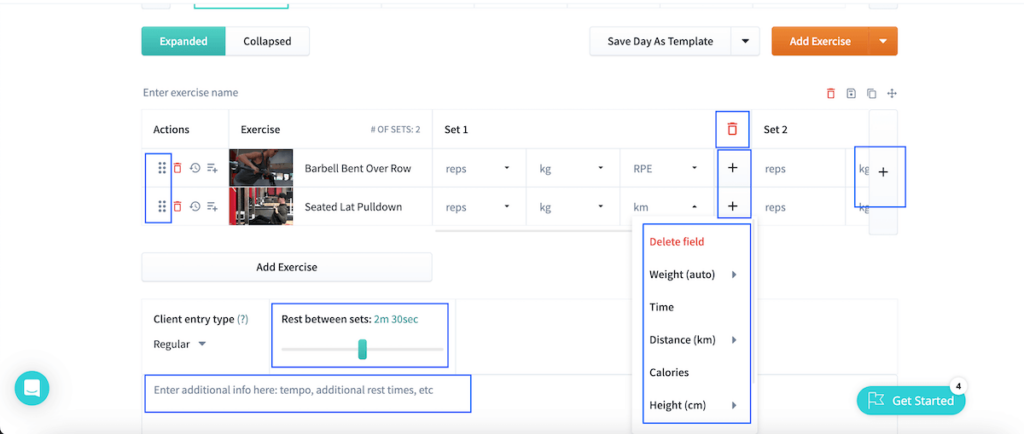Screen dimensions: 1024x434
Task: Open the chat widget icon
Action: coord(32,388)
